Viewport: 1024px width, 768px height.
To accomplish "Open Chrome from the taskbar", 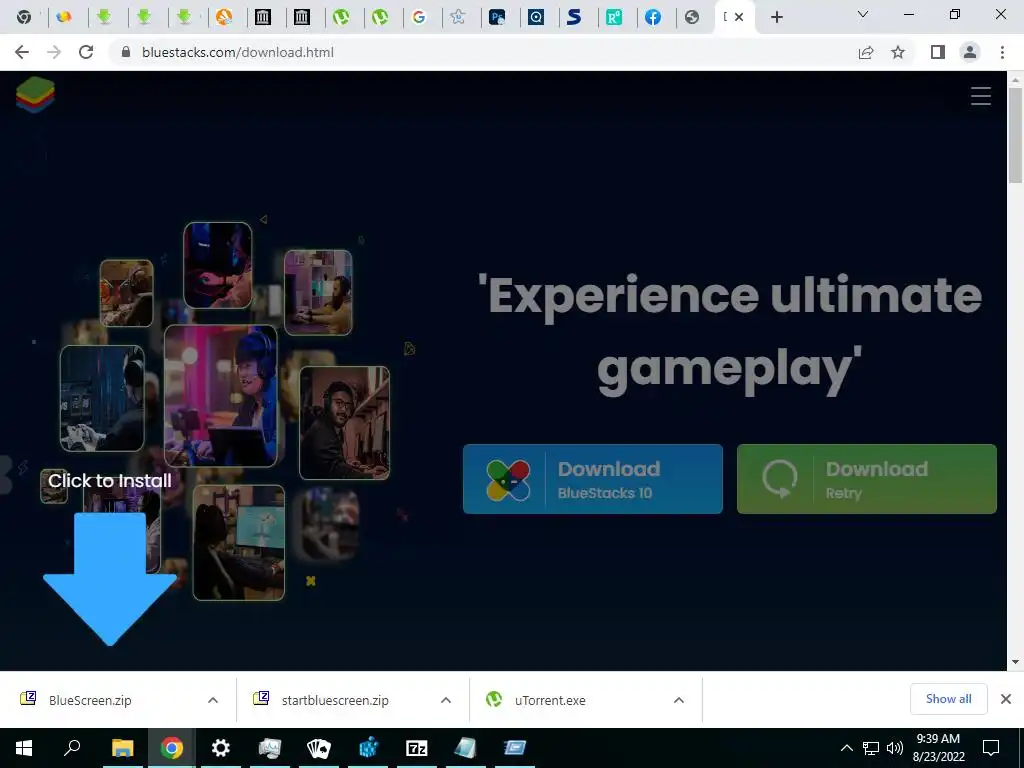I will point(172,748).
